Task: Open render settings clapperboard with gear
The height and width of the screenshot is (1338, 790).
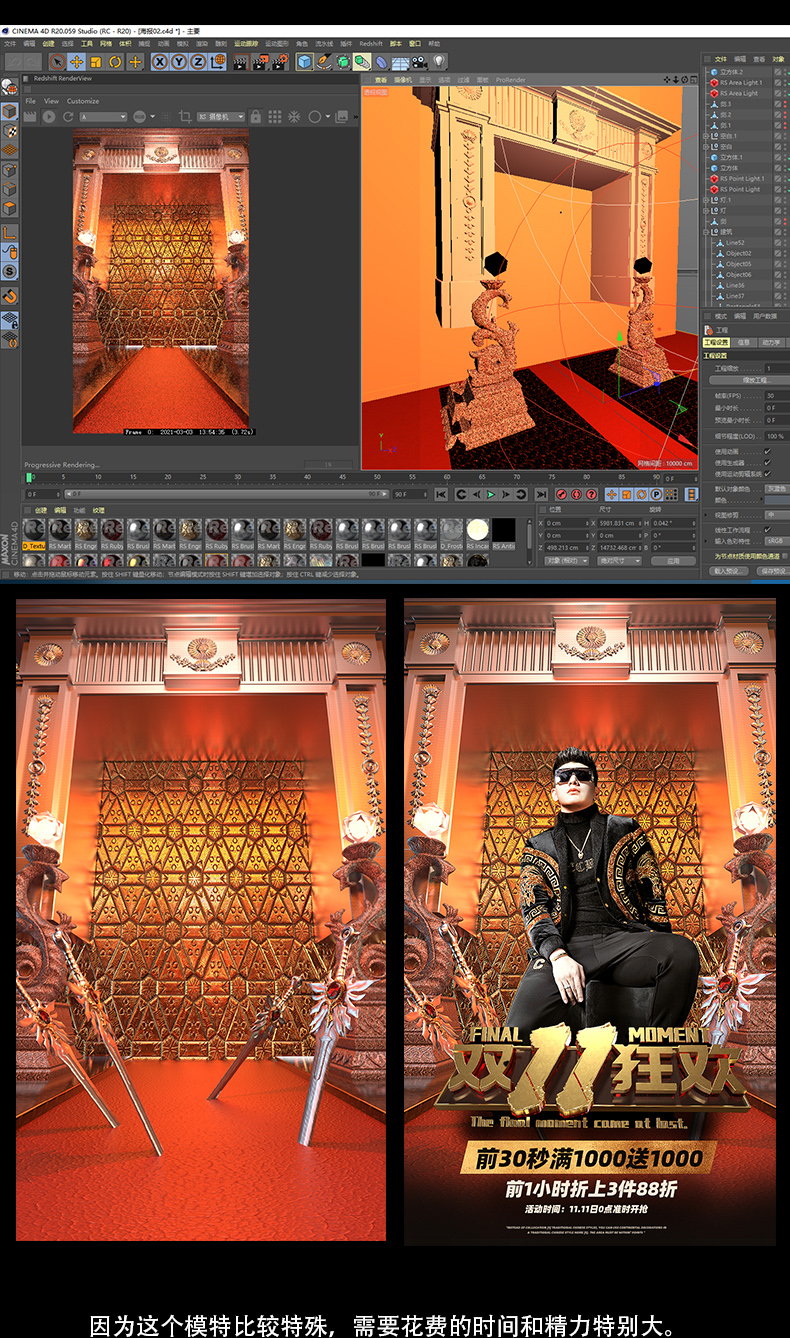Action: 279,62
